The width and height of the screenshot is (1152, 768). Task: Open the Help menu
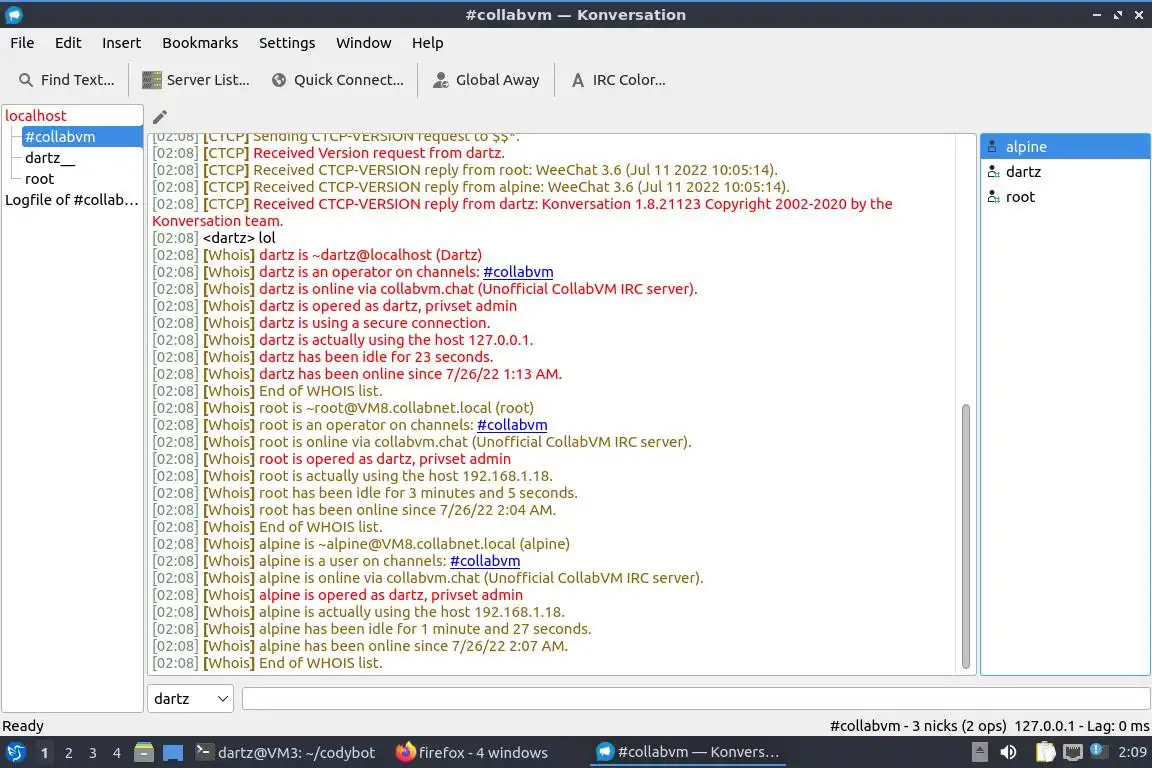tap(427, 43)
